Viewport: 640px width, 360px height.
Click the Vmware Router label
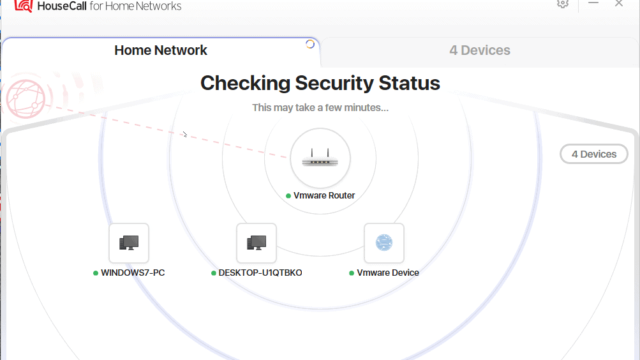[324, 196]
